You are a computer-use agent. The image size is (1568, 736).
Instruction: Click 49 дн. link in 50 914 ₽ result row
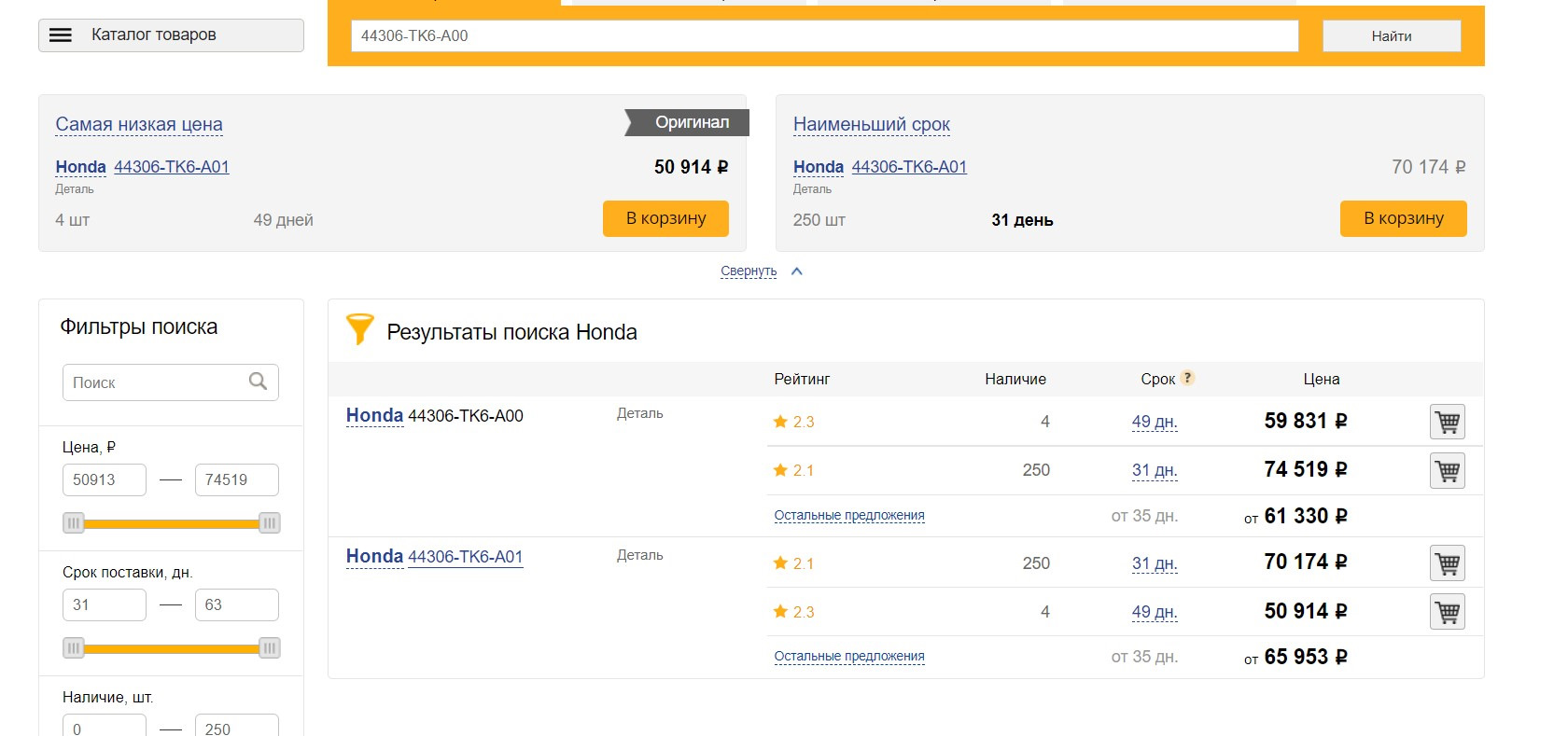pos(1155,612)
